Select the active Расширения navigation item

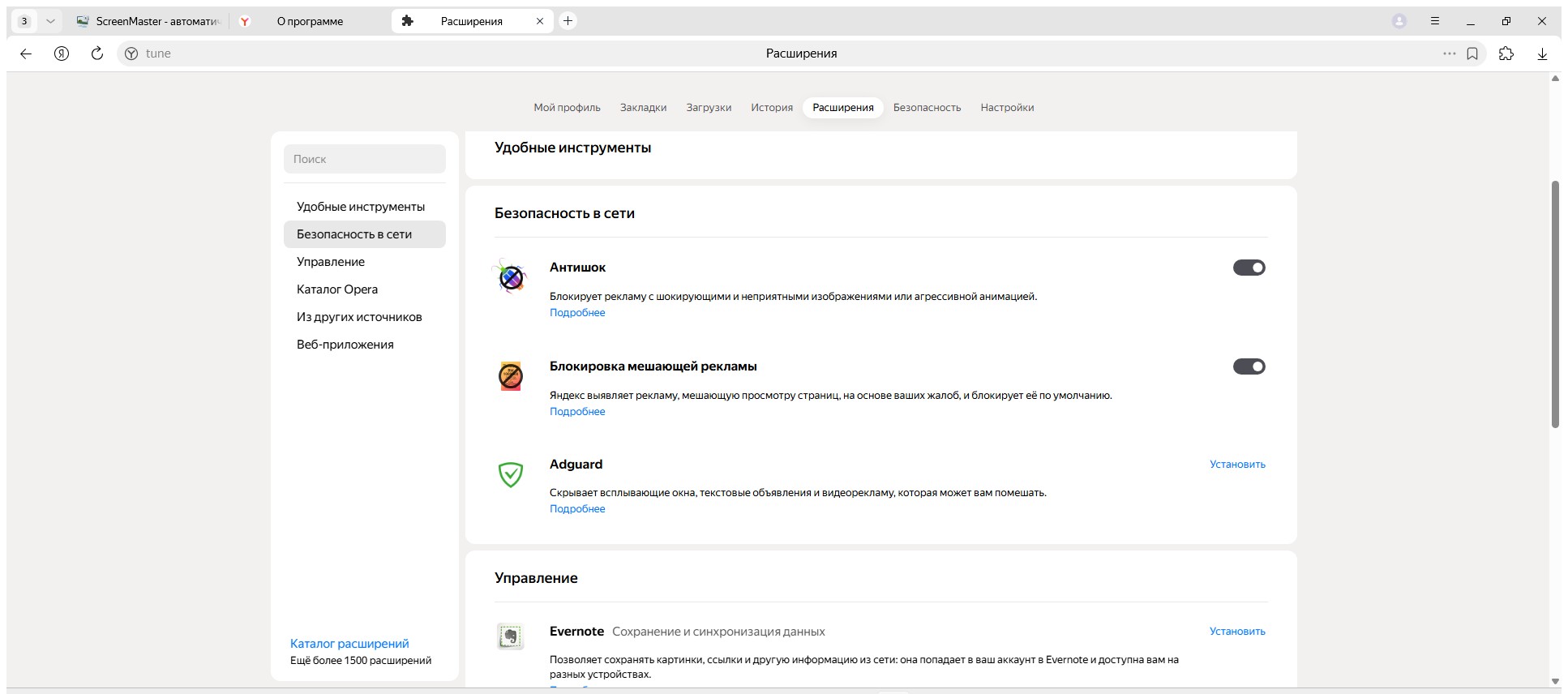[x=843, y=107]
